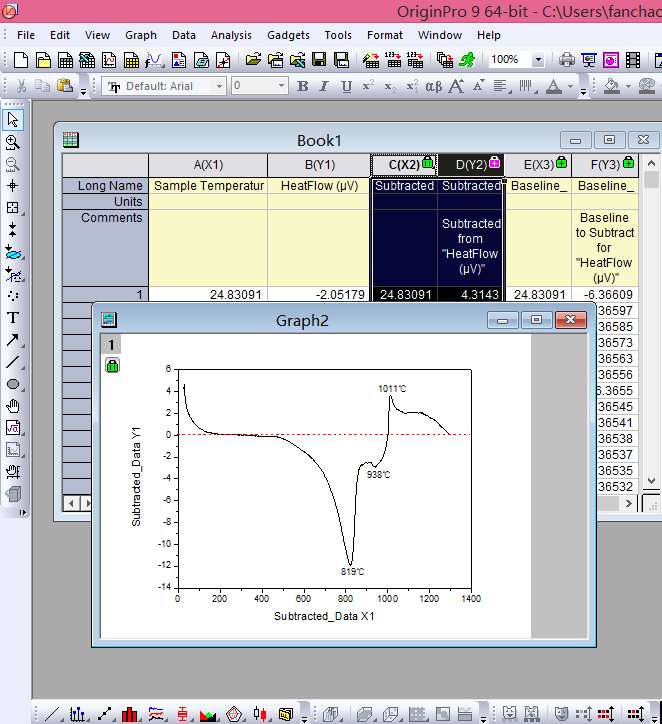The height and width of the screenshot is (724, 662).
Task: Click font color A icon
Action: [554, 86]
